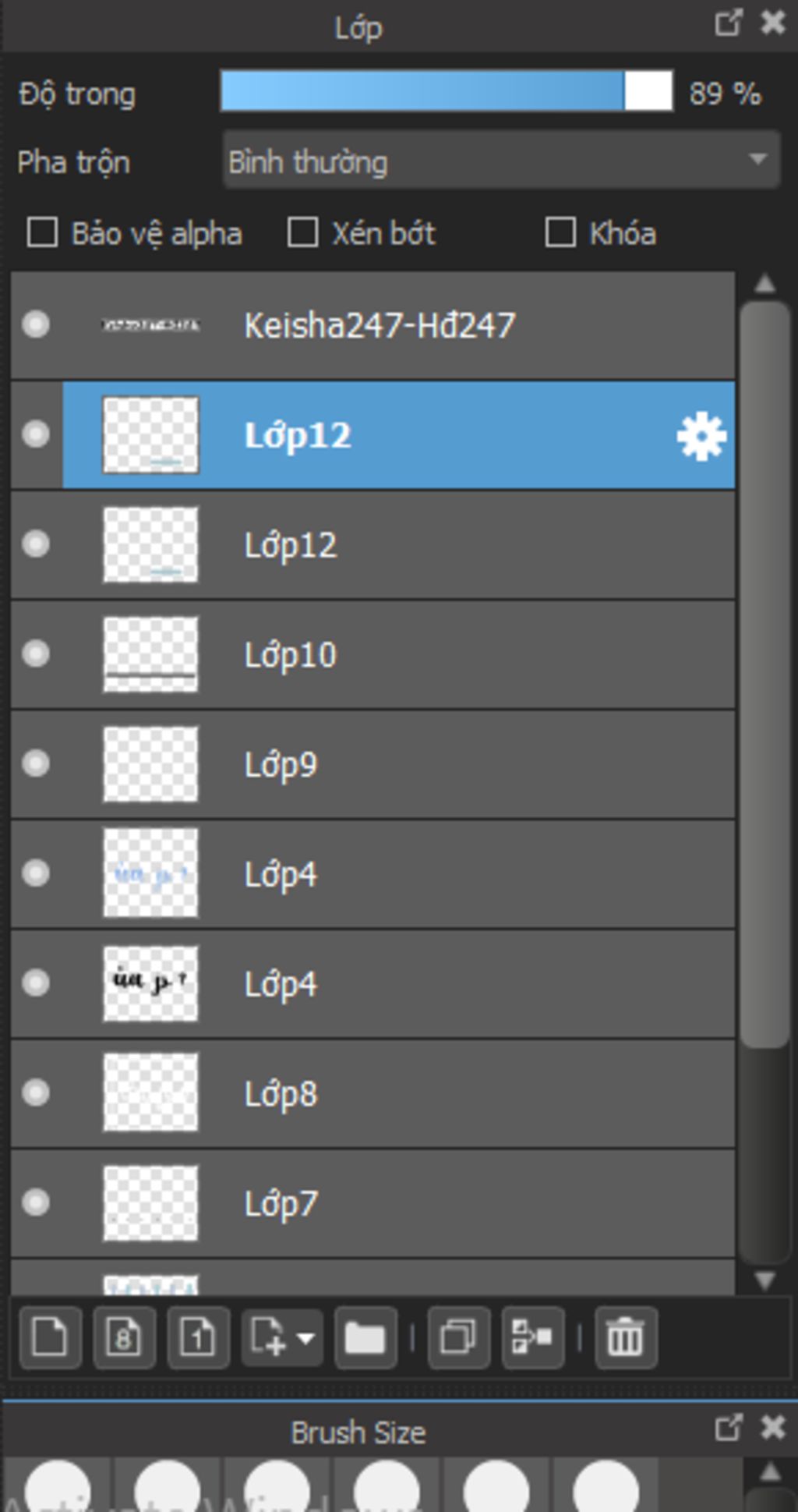
Task: Merge layer down icon
Action: click(x=533, y=1337)
